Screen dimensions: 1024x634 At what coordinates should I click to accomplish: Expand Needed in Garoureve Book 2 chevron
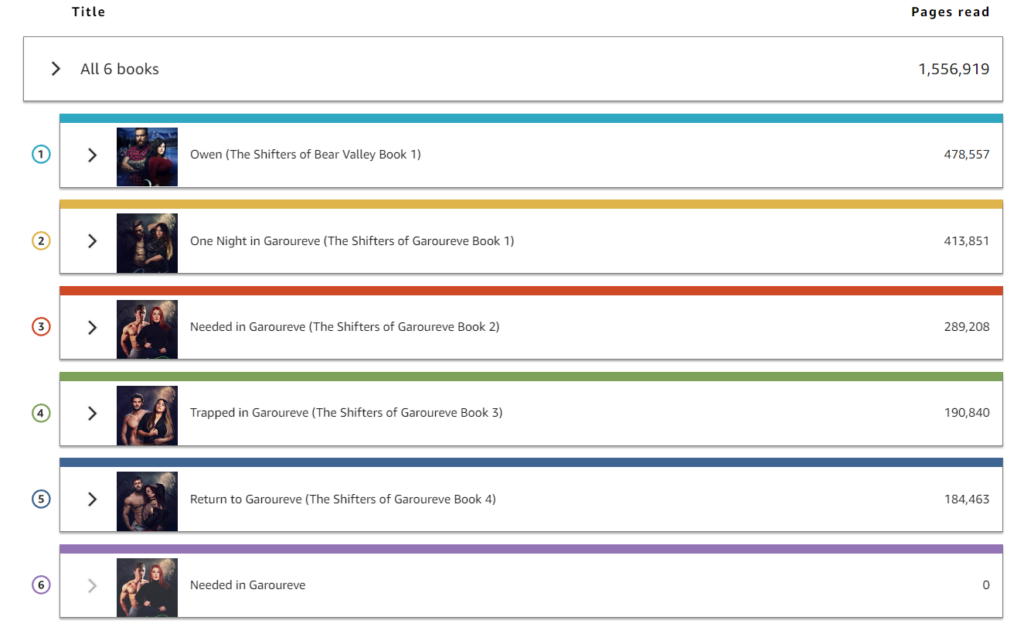[92, 327]
